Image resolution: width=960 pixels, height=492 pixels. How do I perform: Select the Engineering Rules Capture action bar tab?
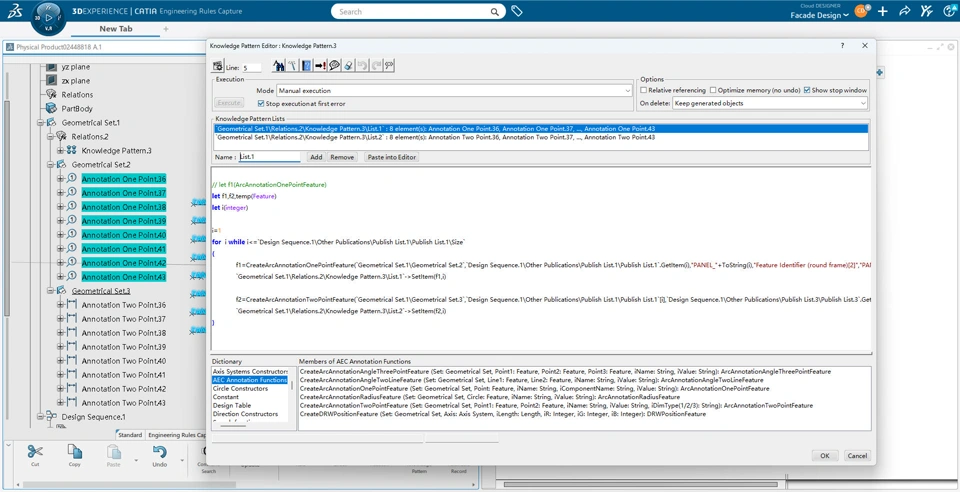click(177, 435)
